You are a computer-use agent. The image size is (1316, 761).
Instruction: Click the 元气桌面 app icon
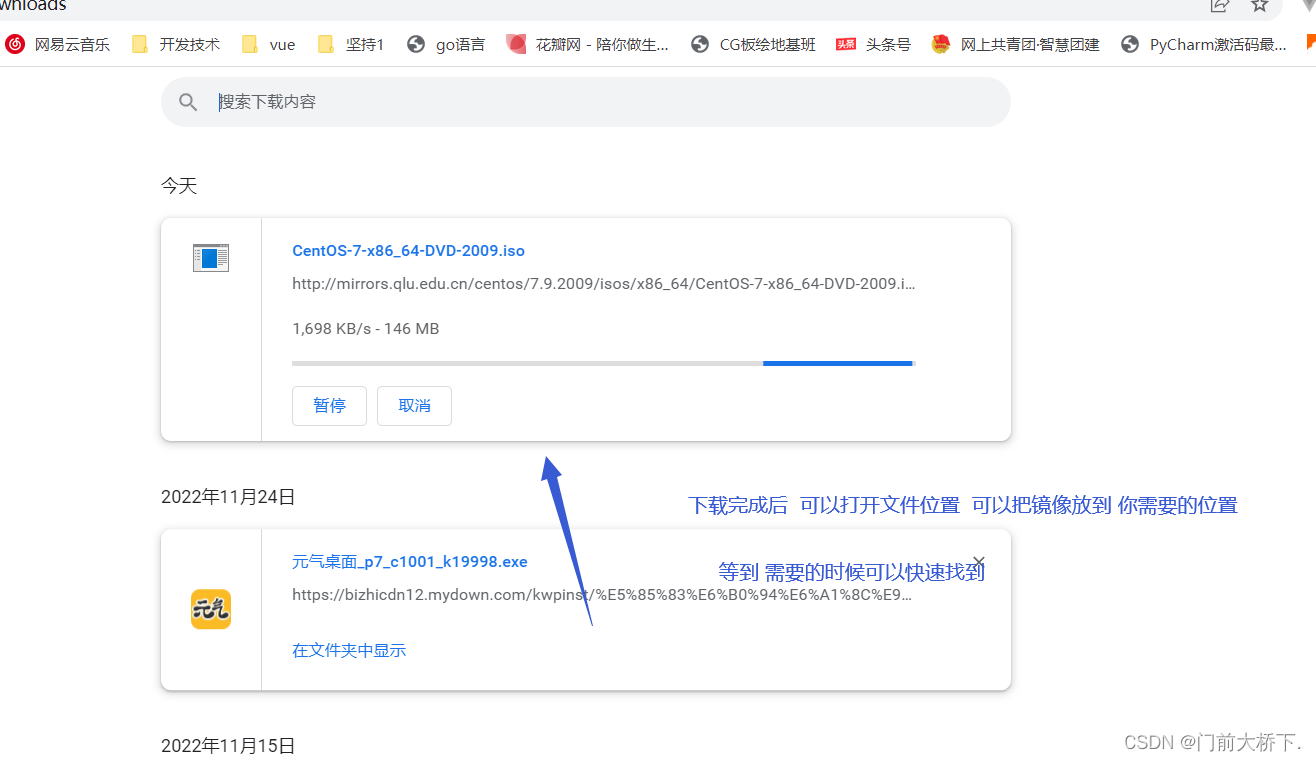tap(211, 609)
